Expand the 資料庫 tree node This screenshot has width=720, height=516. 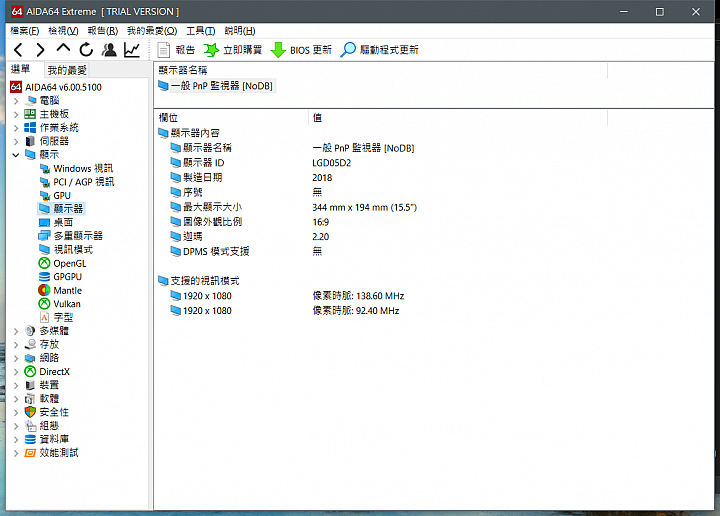[x=16, y=439]
